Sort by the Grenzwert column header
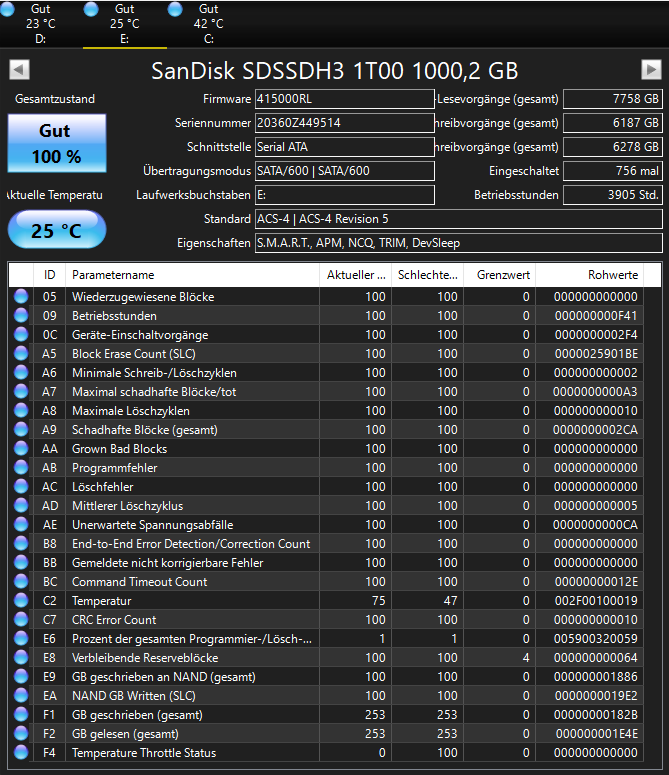This screenshot has width=669, height=775. (500, 275)
